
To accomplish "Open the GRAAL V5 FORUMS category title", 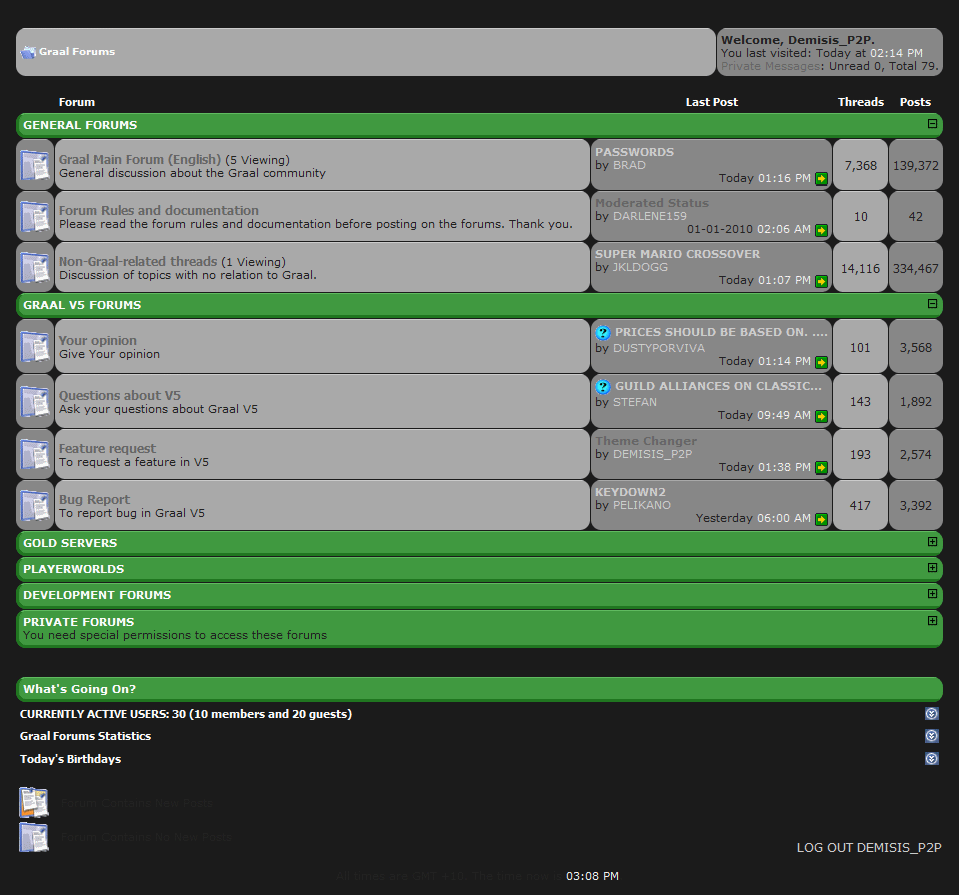I will coord(82,305).
